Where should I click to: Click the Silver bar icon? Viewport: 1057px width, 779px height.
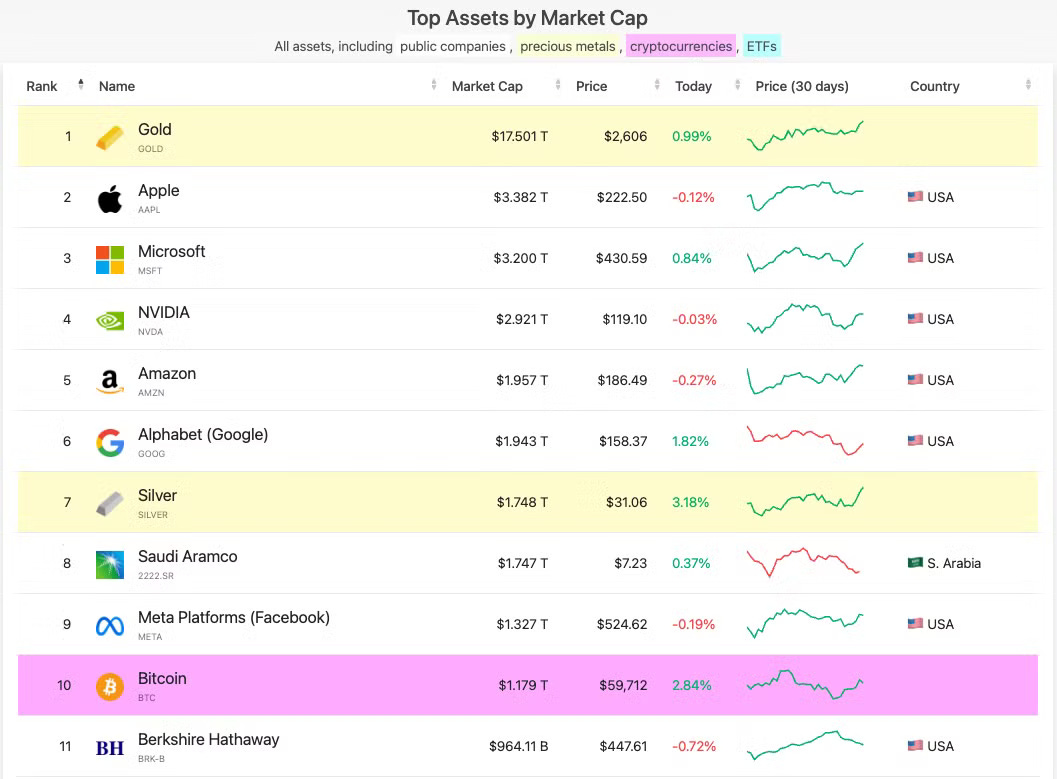110,503
